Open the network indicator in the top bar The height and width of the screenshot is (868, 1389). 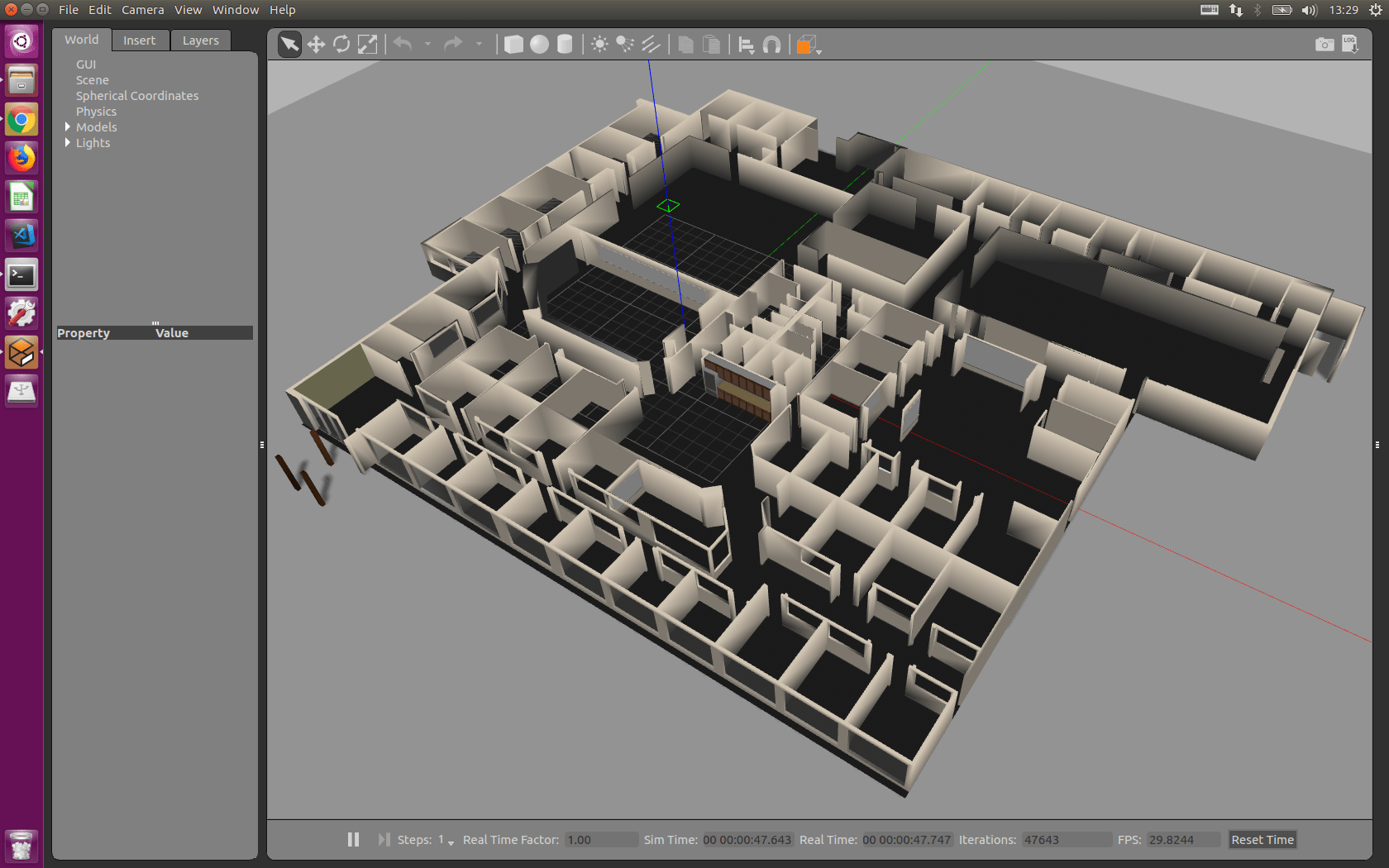tap(1236, 10)
